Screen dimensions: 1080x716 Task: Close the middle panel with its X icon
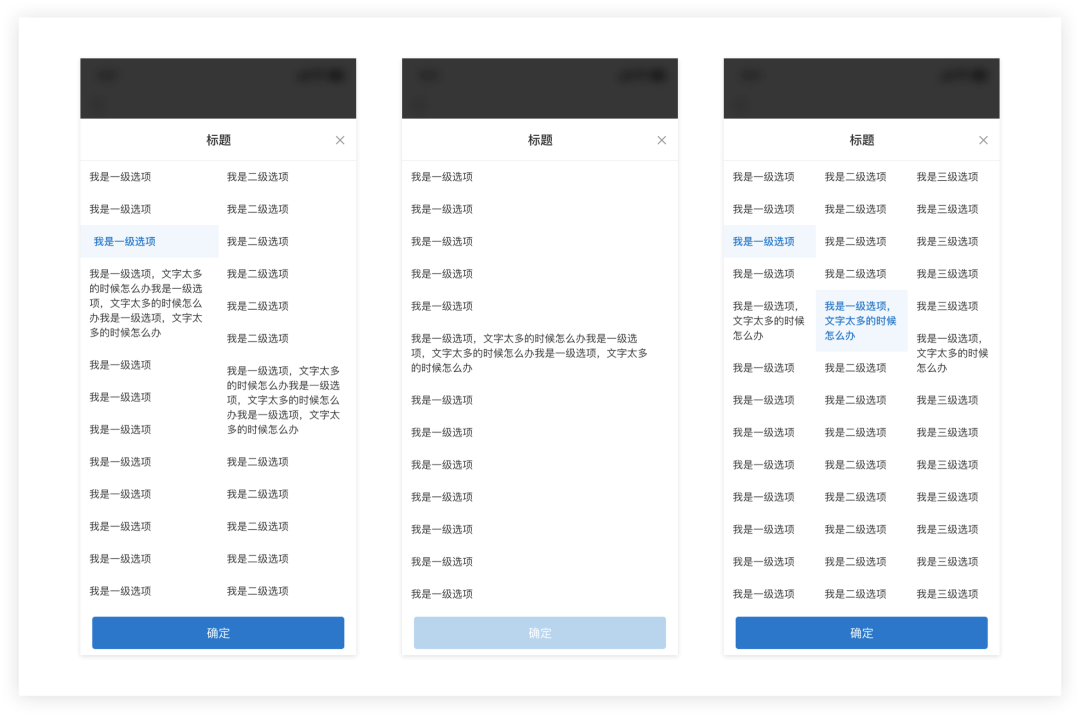(661, 140)
